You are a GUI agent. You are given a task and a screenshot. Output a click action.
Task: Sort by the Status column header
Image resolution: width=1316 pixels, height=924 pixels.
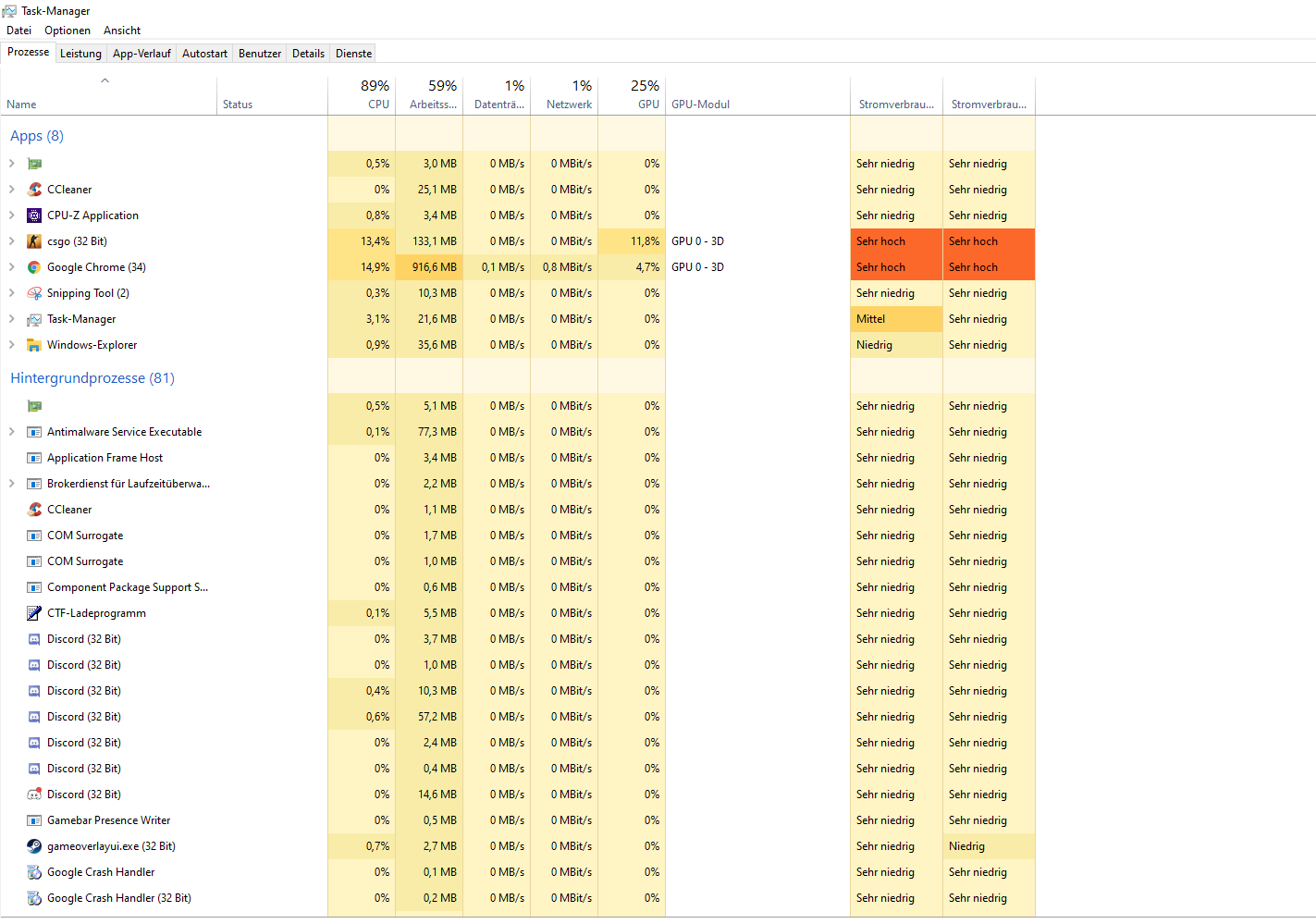[x=272, y=96]
